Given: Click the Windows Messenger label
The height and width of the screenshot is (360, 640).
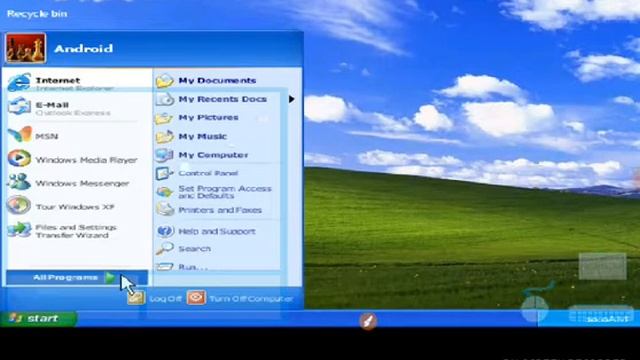Looking at the screenshot, I should coord(82,184).
